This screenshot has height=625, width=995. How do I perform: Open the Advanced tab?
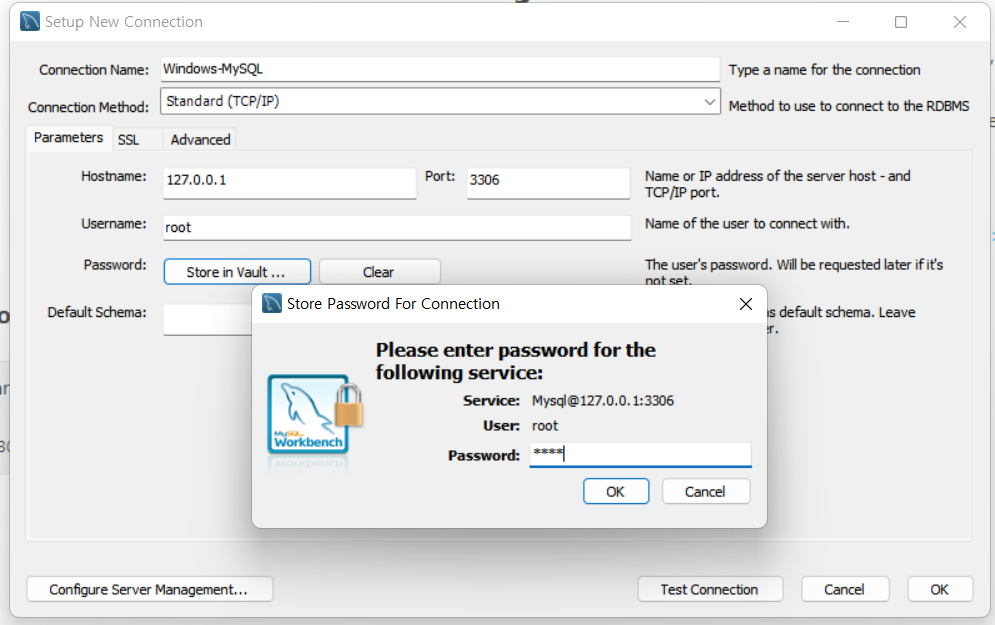(x=201, y=140)
